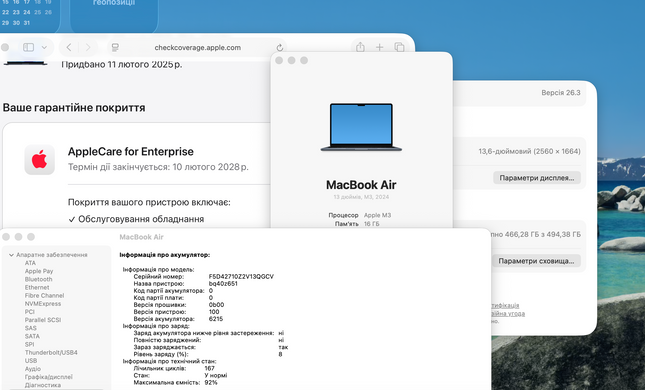The height and width of the screenshot is (390, 645).
Task: Open new Safari tab plus icon
Action: tap(379, 47)
